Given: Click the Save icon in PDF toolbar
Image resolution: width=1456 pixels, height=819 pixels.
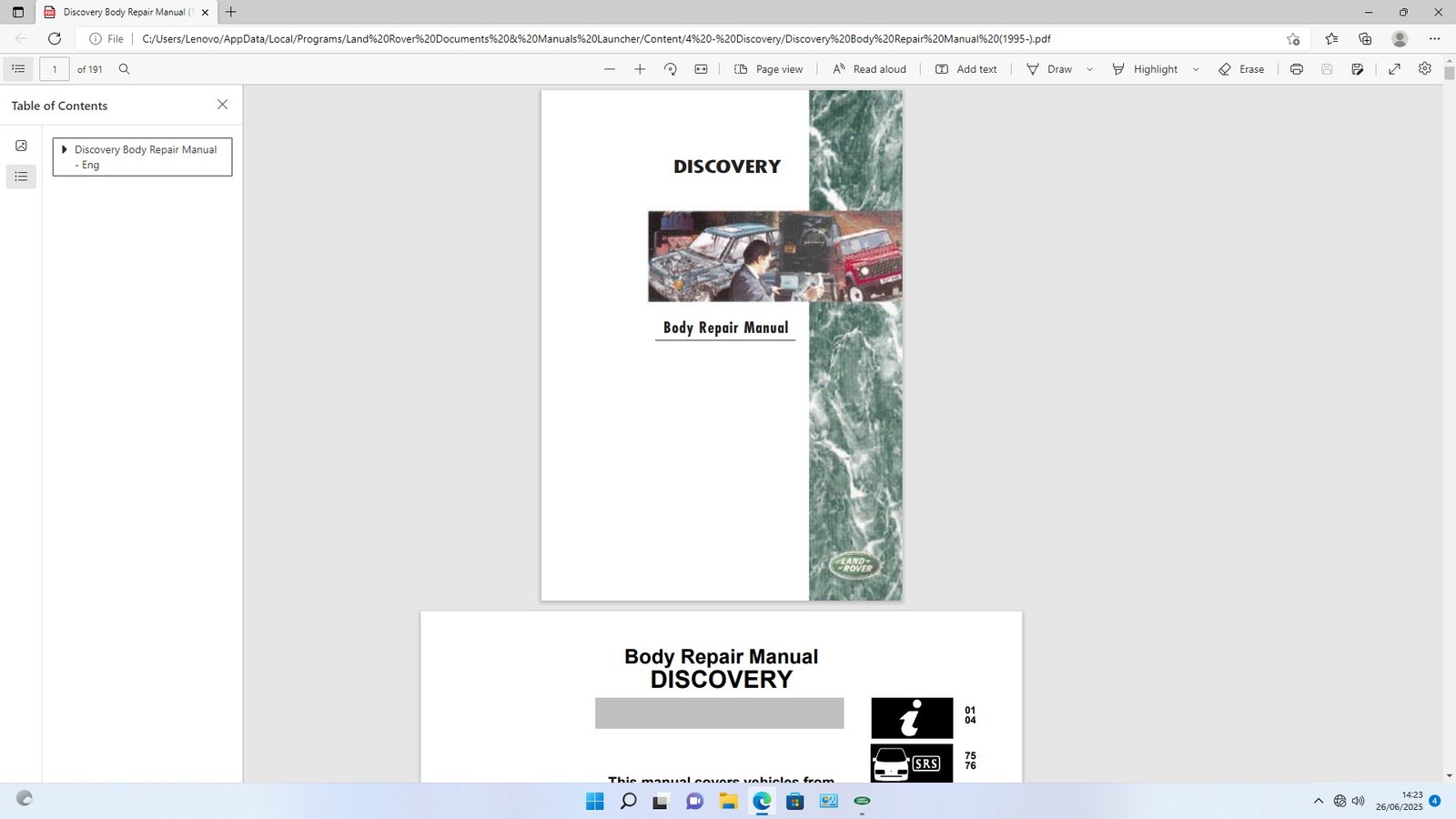Looking at the screenshot, I should click(1327, 69).
